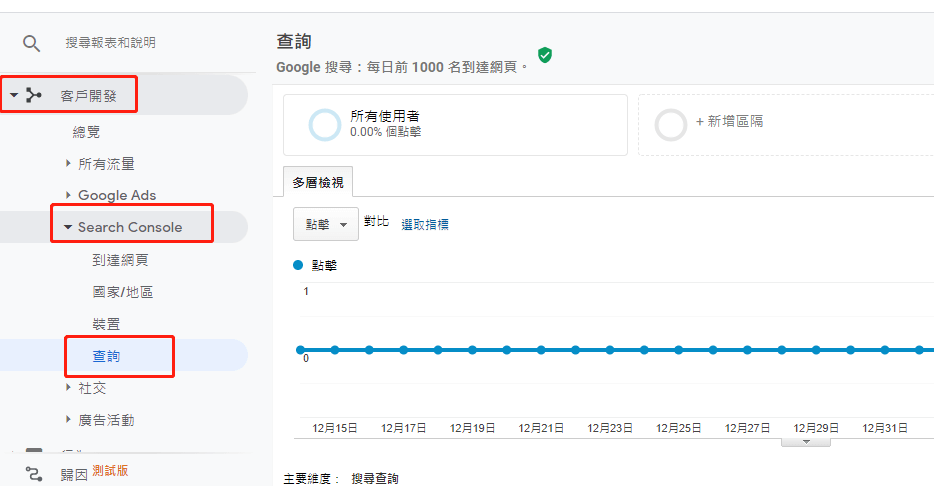Open the 國家/地區 report
Viewport: 934px width, 486px height.
(122, 292)
